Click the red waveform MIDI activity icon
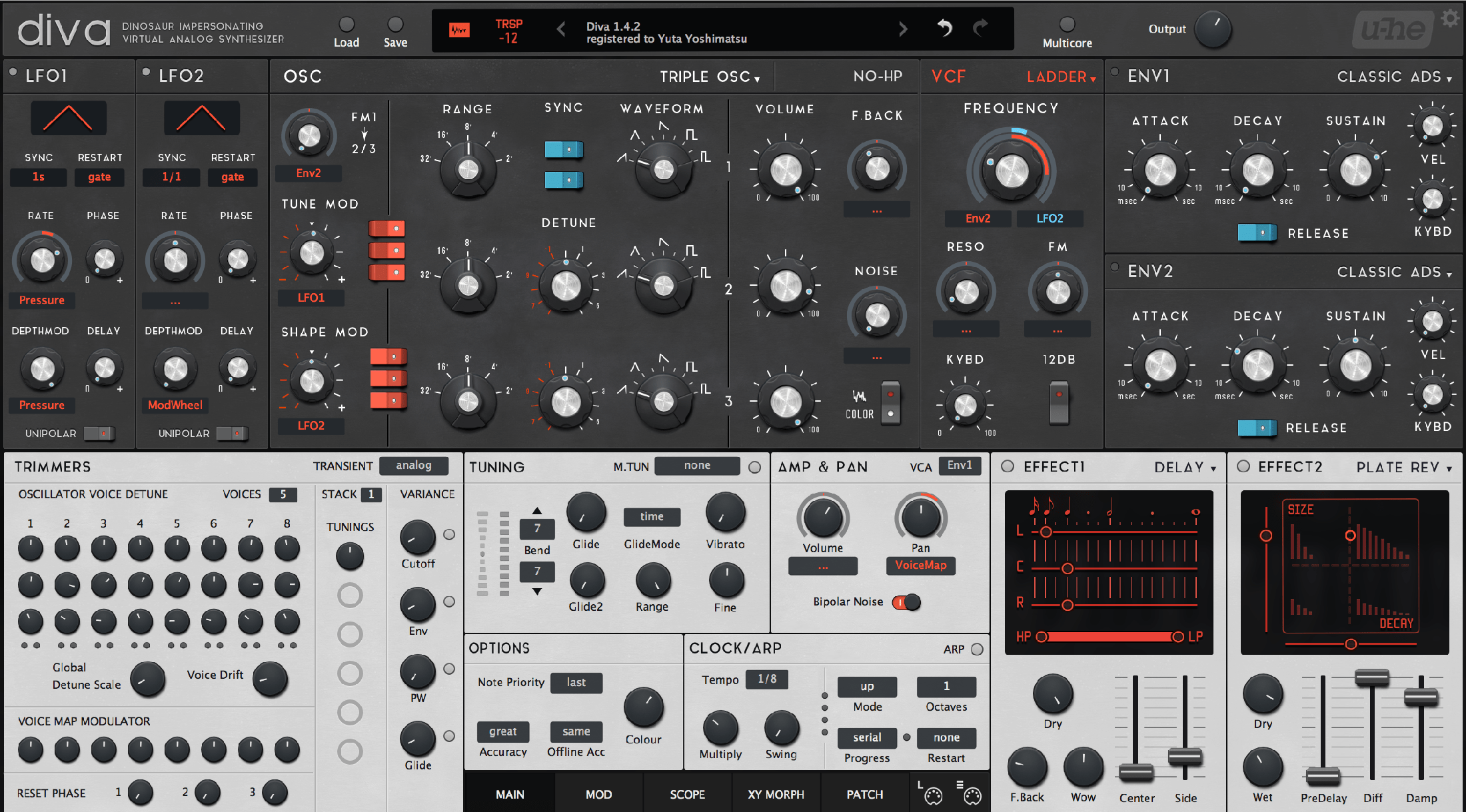Viewport: 1466px width, 812px height. coord(459,30)
